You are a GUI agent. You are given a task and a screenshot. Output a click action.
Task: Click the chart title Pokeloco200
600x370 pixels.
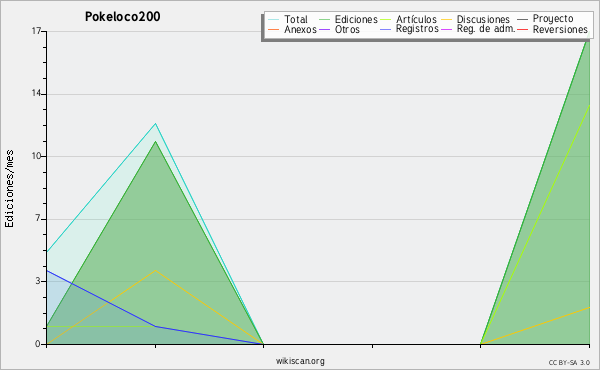point(122,16)
